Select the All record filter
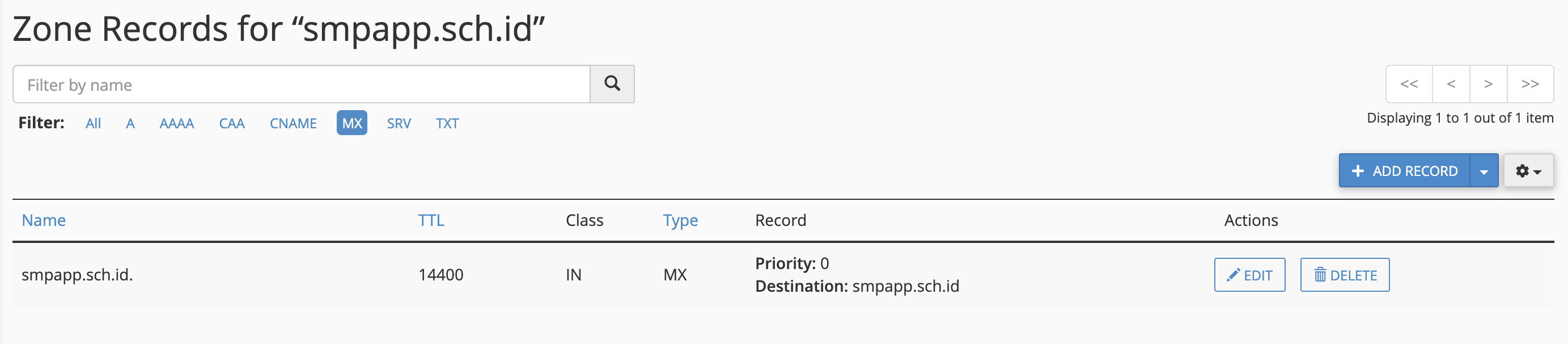 pos(93,124)
